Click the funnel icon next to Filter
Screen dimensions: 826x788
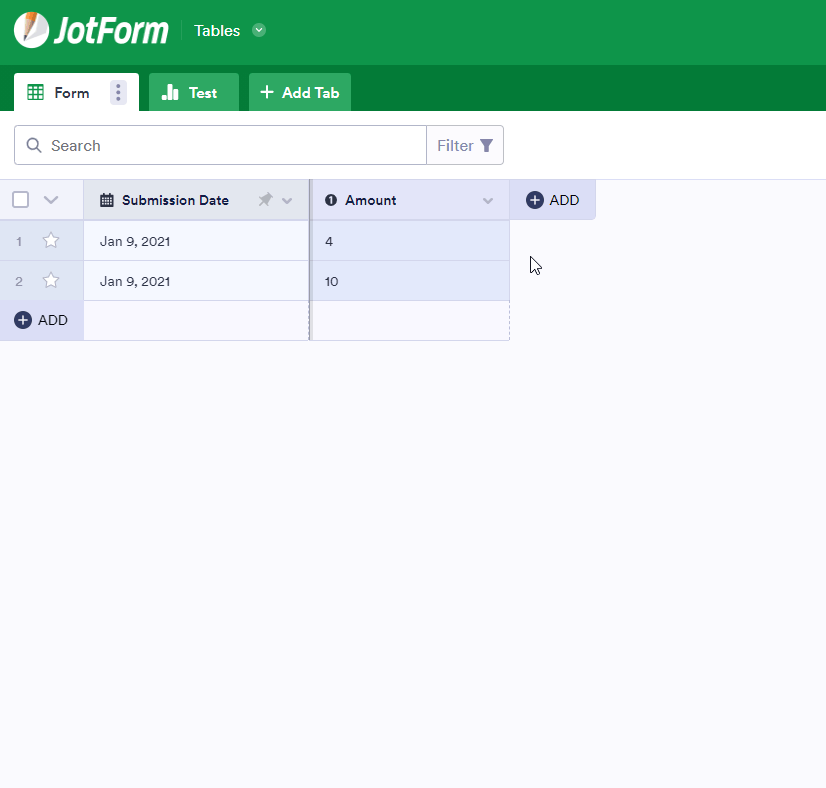coord(487,144)
